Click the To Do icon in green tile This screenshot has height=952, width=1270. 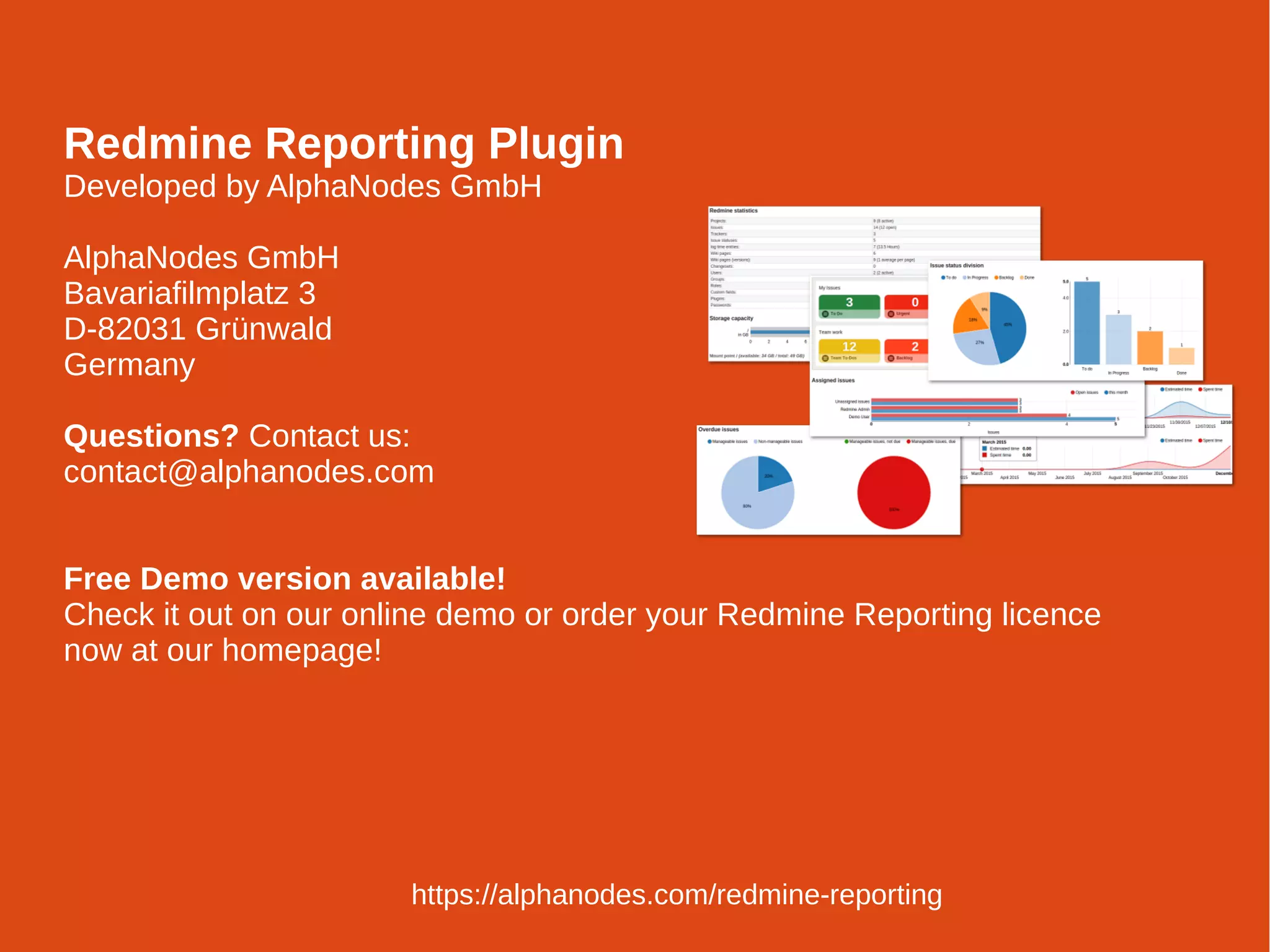coord(825,314)
